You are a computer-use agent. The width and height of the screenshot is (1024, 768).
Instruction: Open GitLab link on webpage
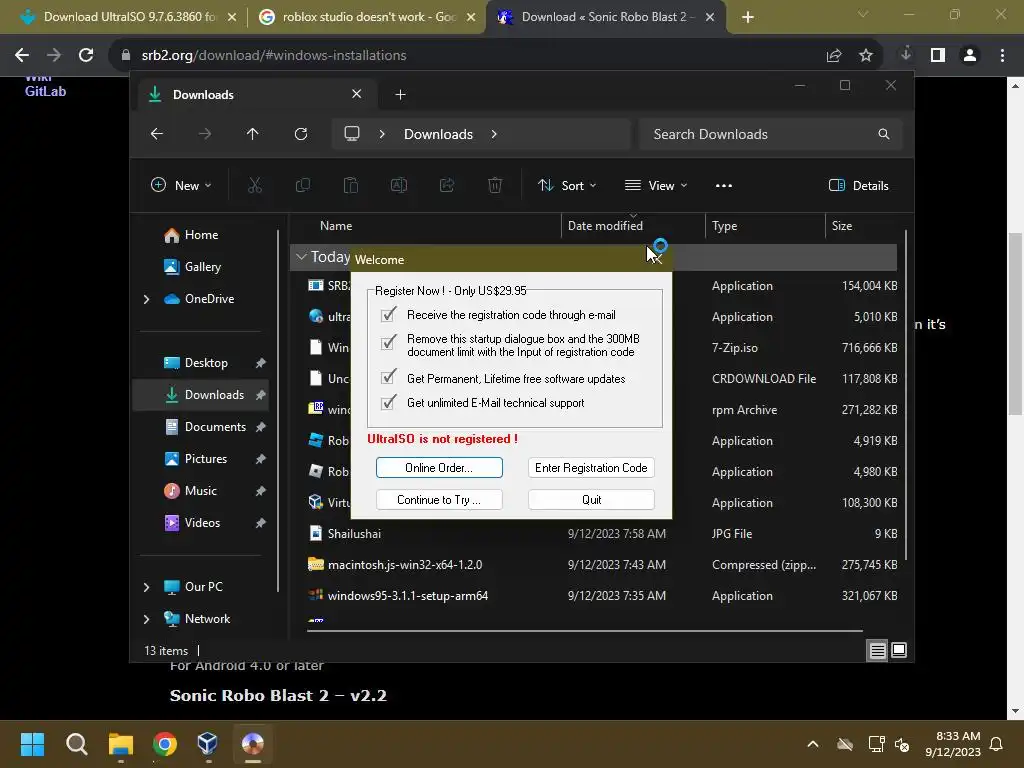pos(45,91)
